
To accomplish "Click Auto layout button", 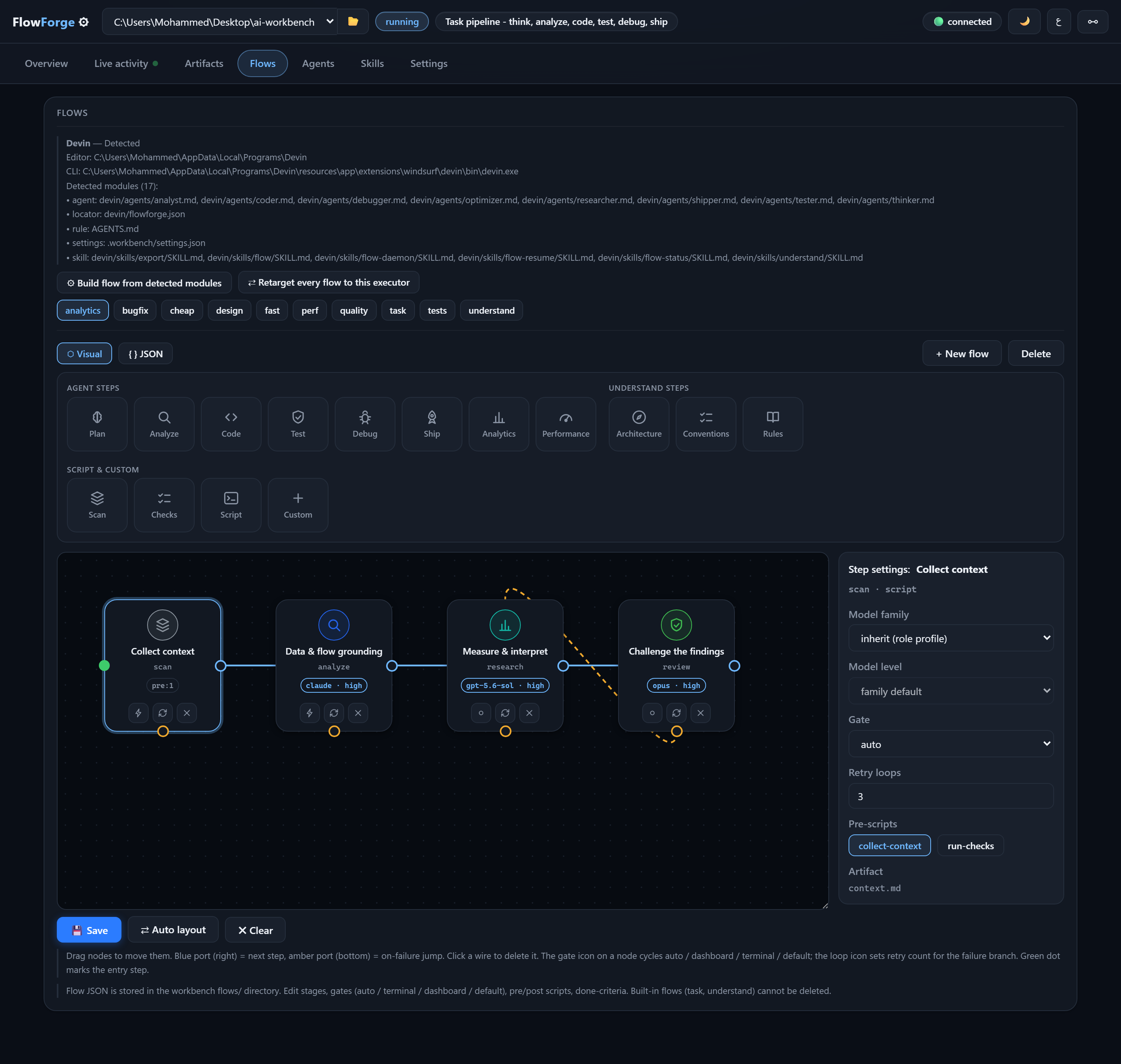I will coord(173,930).
